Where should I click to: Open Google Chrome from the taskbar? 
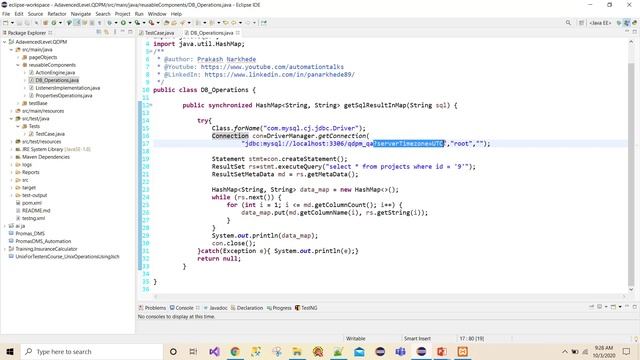[x=235, y=351]
